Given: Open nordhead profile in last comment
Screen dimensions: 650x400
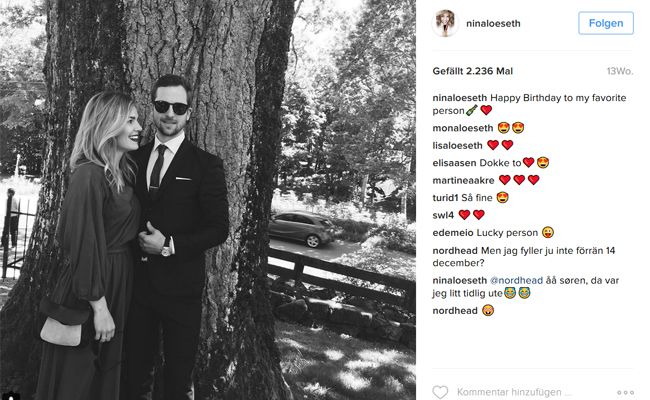Looking at the screenshot, I should 455,310.
